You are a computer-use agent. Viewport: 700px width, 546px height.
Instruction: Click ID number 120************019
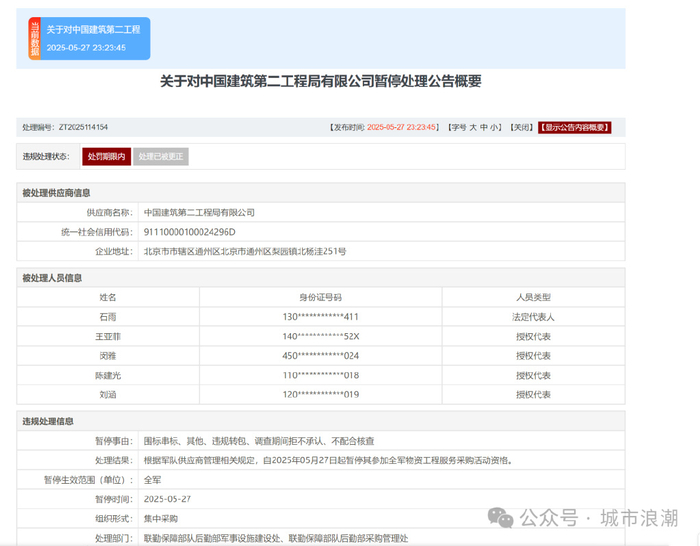pyautogui.click(x=321, y=395)
